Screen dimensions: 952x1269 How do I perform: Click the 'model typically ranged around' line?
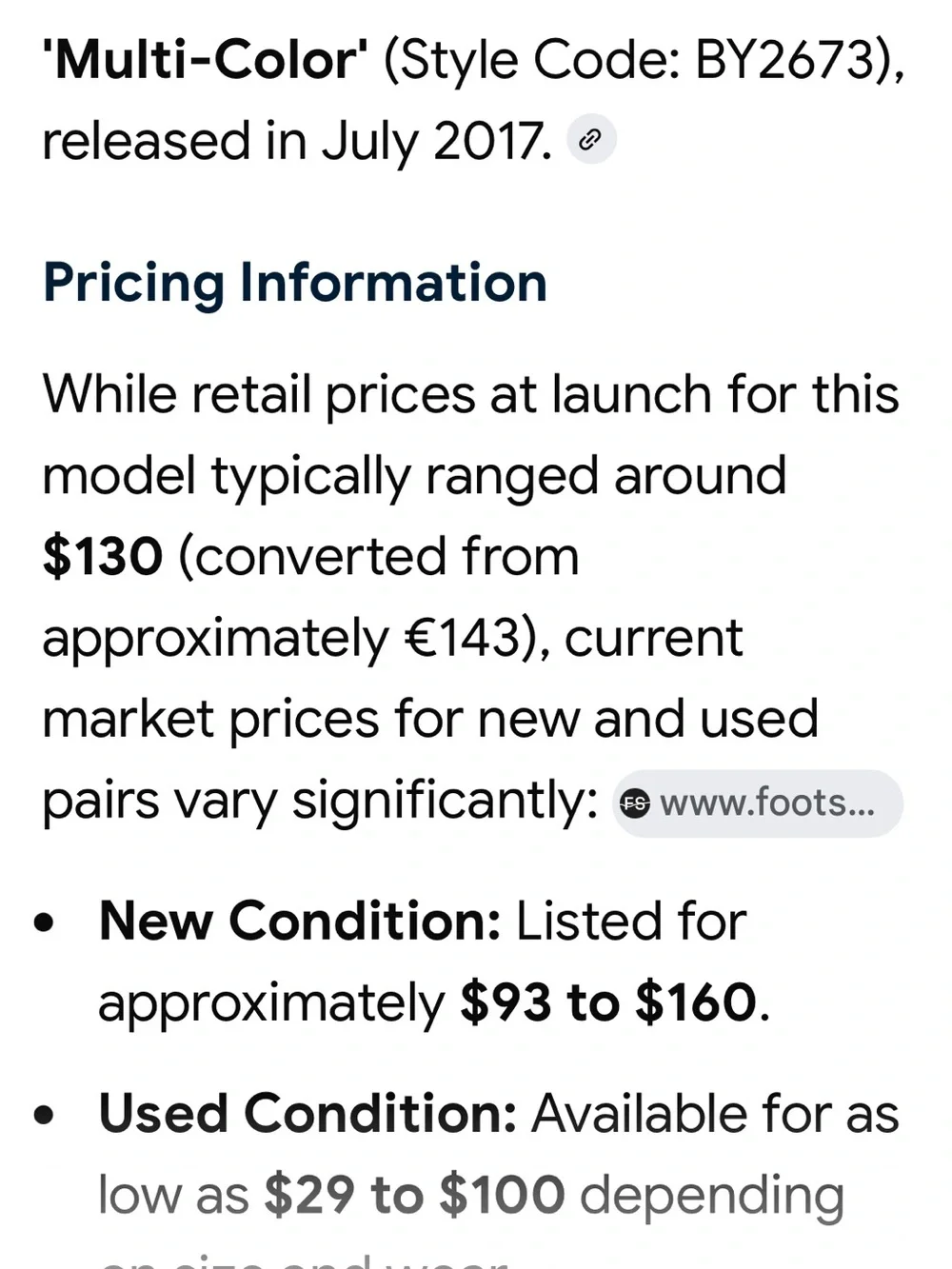(414, 478)
